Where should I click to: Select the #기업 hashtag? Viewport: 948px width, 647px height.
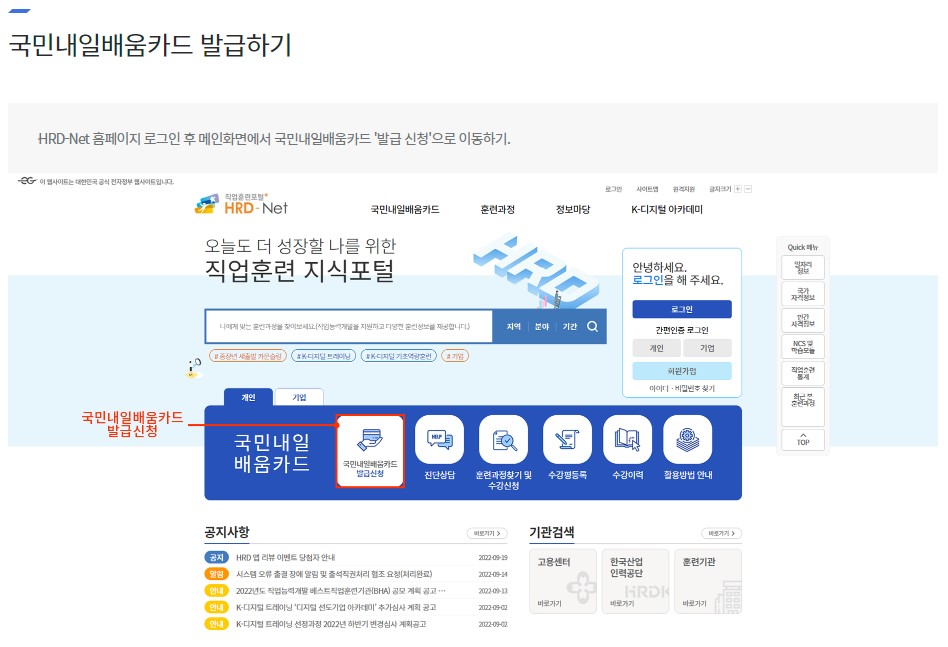455,356
